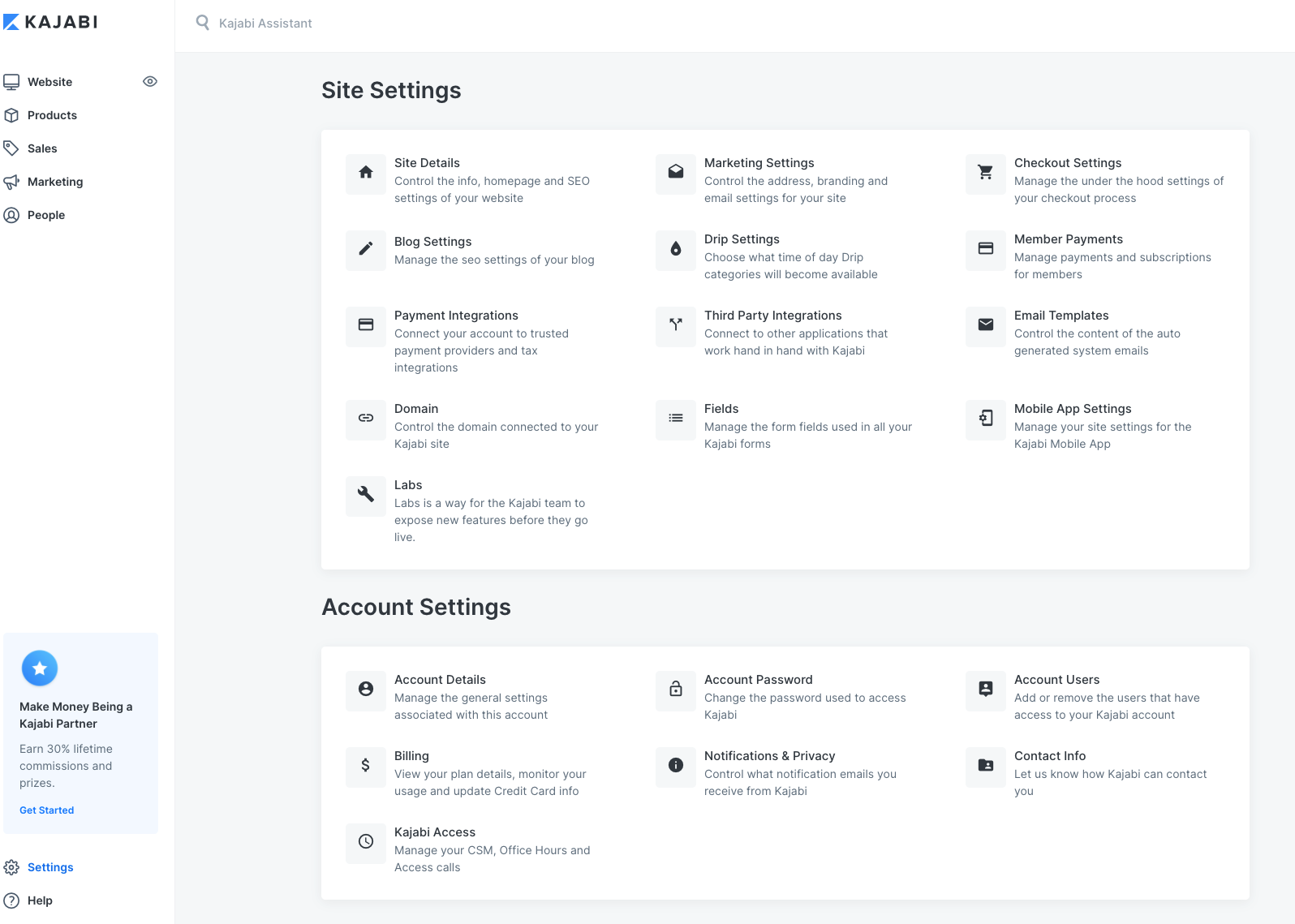The image size is (1295, 924).
Task: Click the Account Settings heading
Action: (416, 607)
